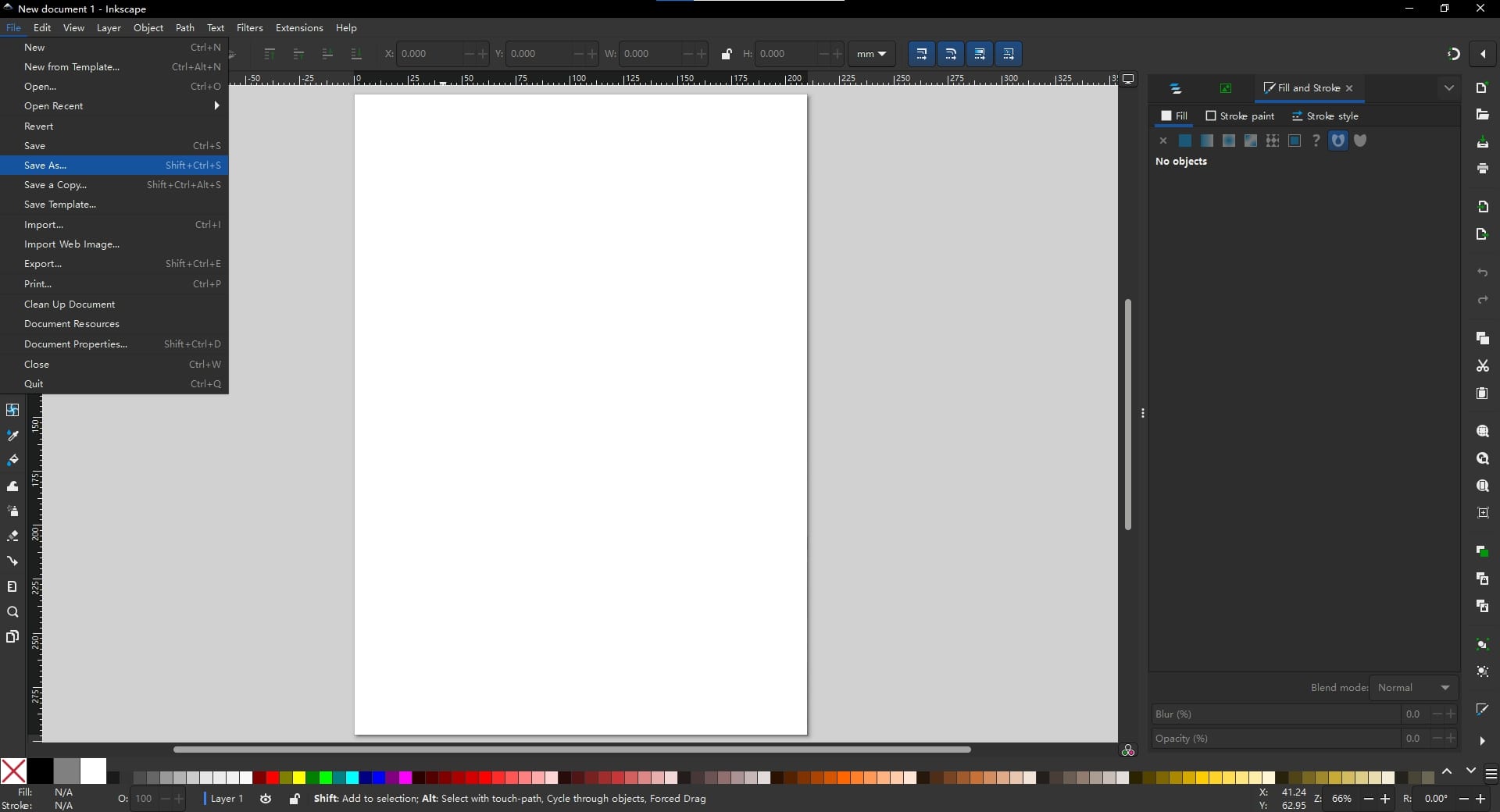
Task: Create a new document via the right toolbar icon
Action: tap(1483, 88)
